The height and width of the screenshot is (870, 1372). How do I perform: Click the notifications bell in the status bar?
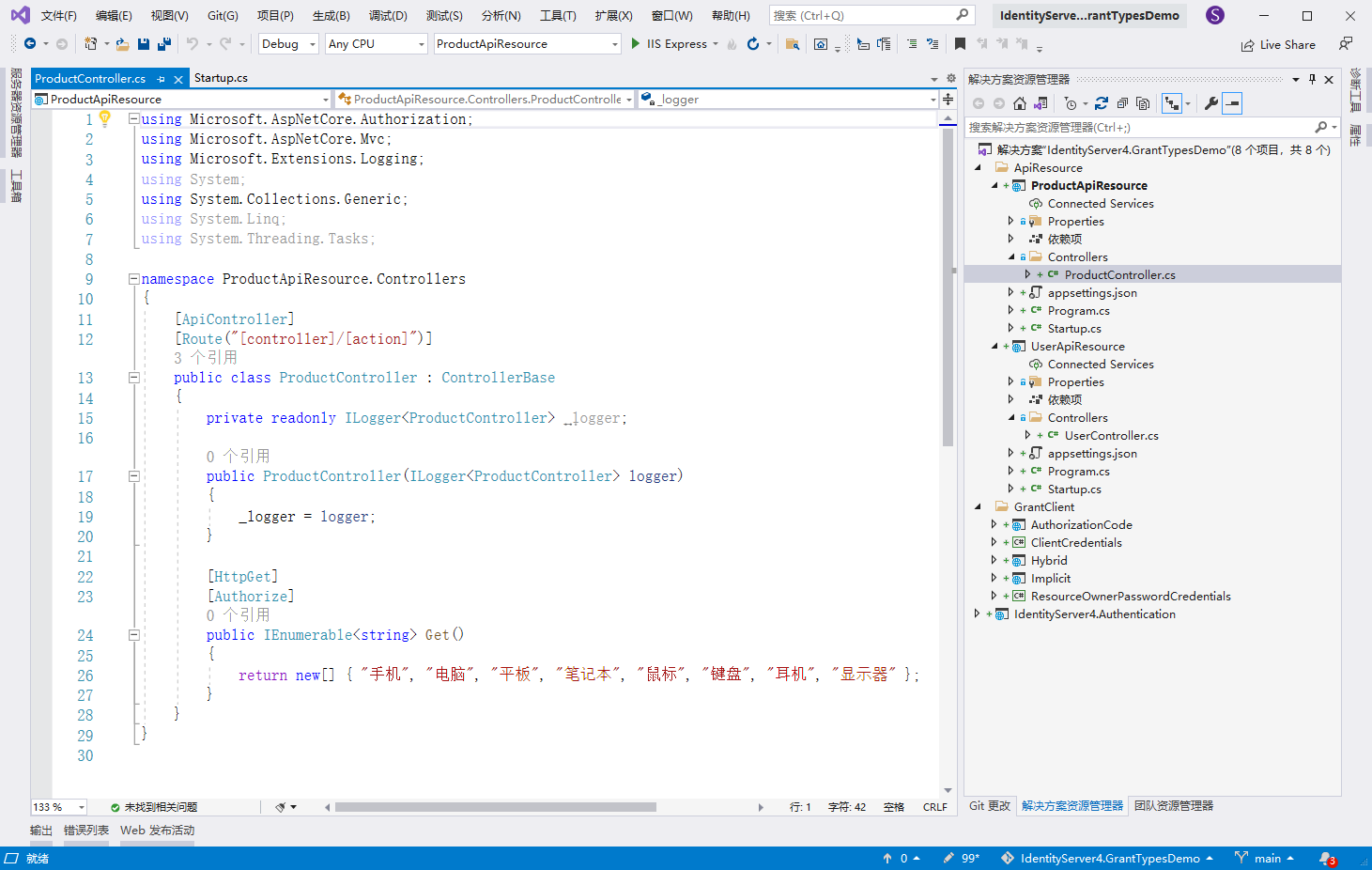pyautogui.click(x=1326, y=858)
